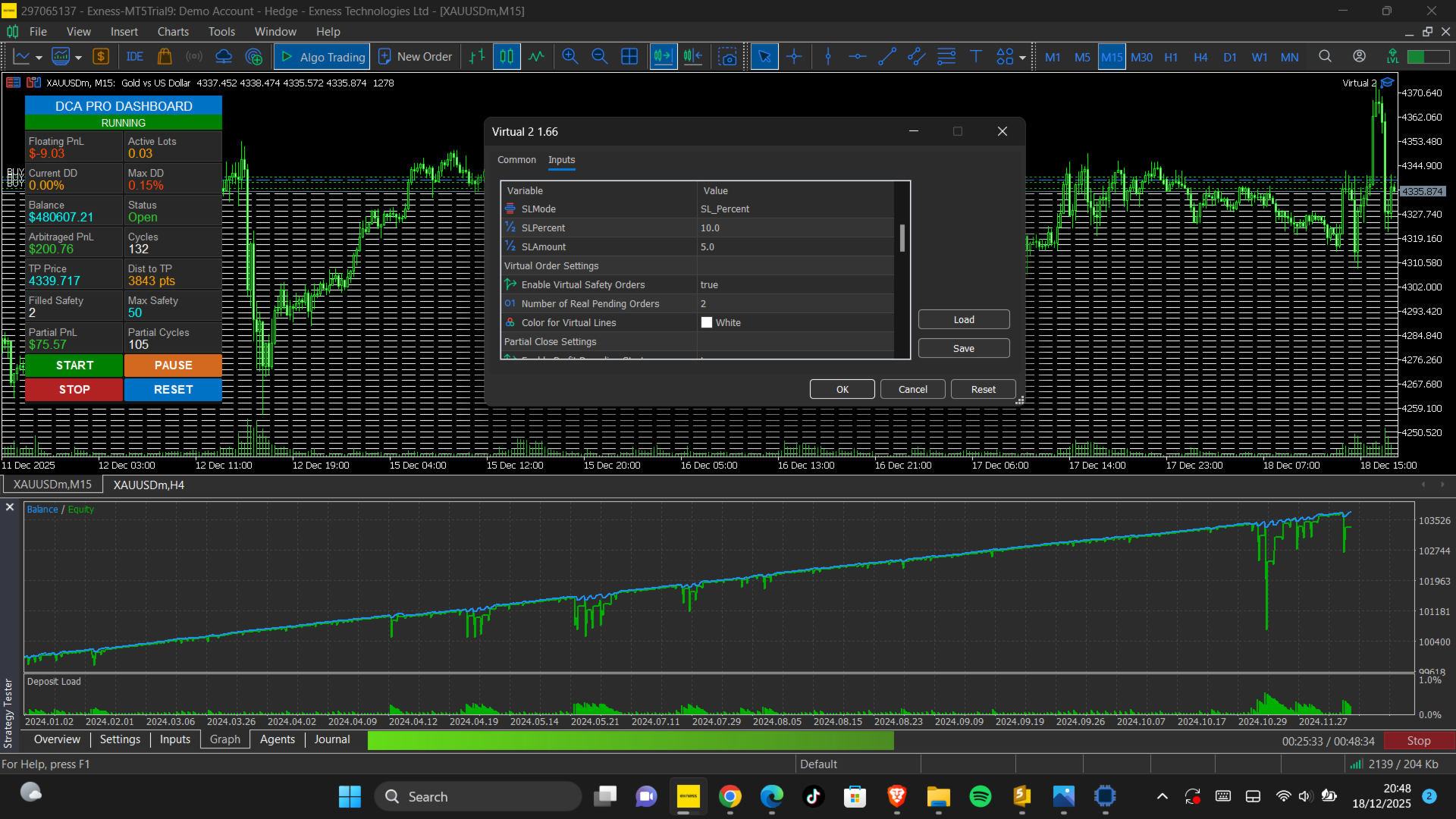This screenshot has width=1456, height=819.
Task: Draw a trendline with the trendline tool
Action: pos(887,57)
